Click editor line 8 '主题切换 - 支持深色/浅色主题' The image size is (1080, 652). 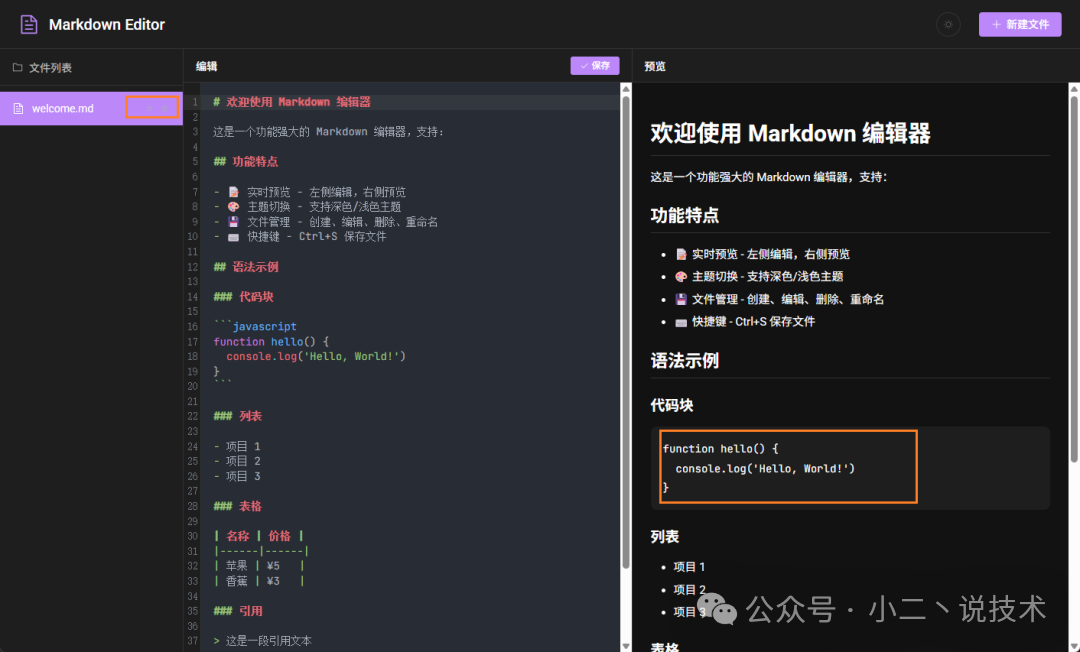(x=307, y=207)
